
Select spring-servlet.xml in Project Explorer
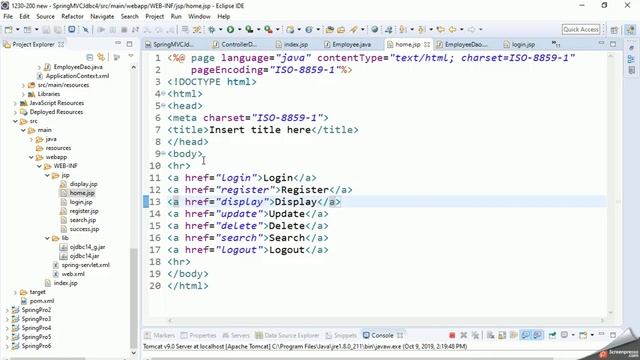[x=86, y=265]
